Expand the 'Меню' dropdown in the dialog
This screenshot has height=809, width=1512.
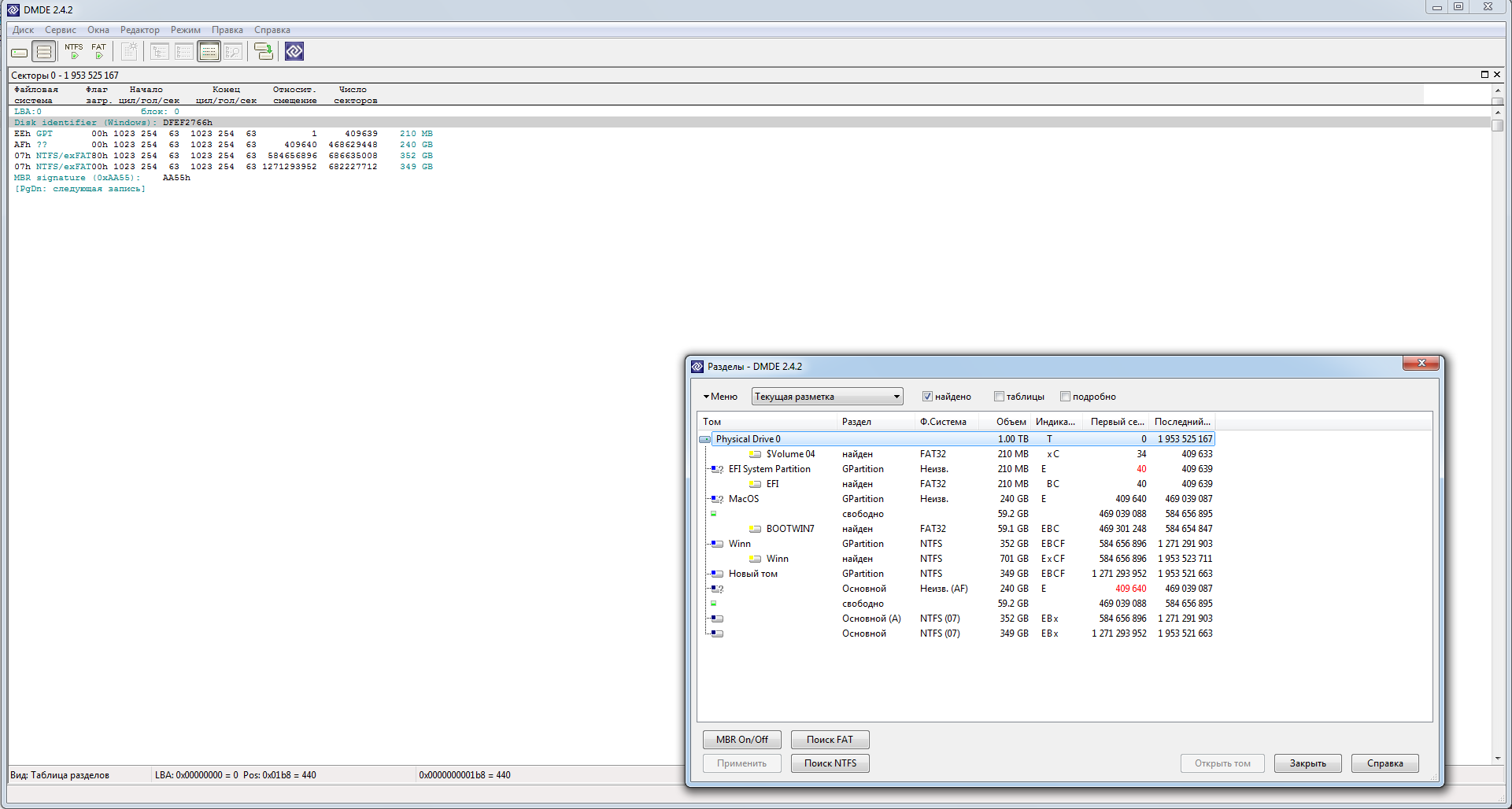click(x=720, y=397)
